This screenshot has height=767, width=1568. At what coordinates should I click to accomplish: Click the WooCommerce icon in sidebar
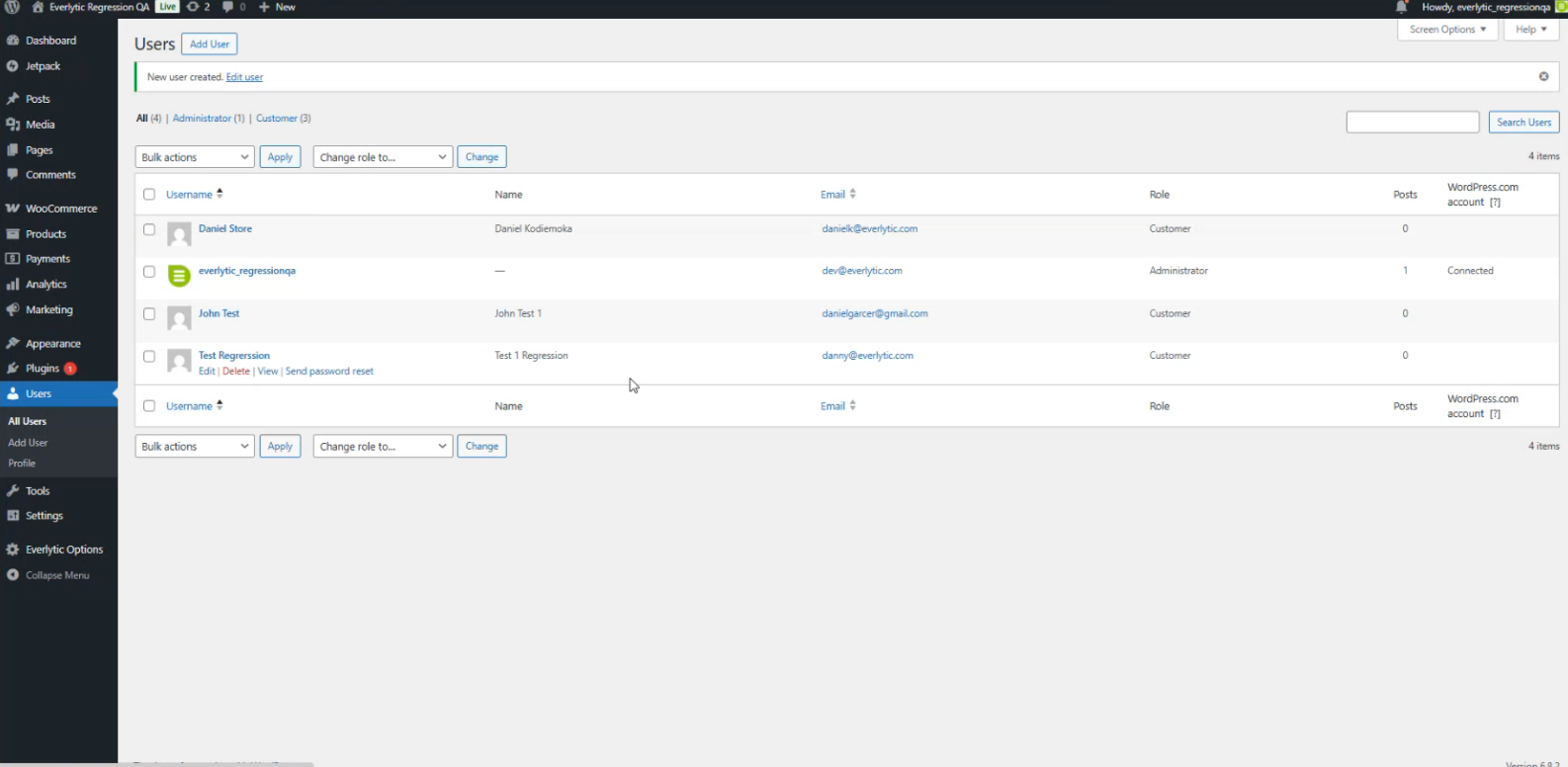tap(13, 209)
